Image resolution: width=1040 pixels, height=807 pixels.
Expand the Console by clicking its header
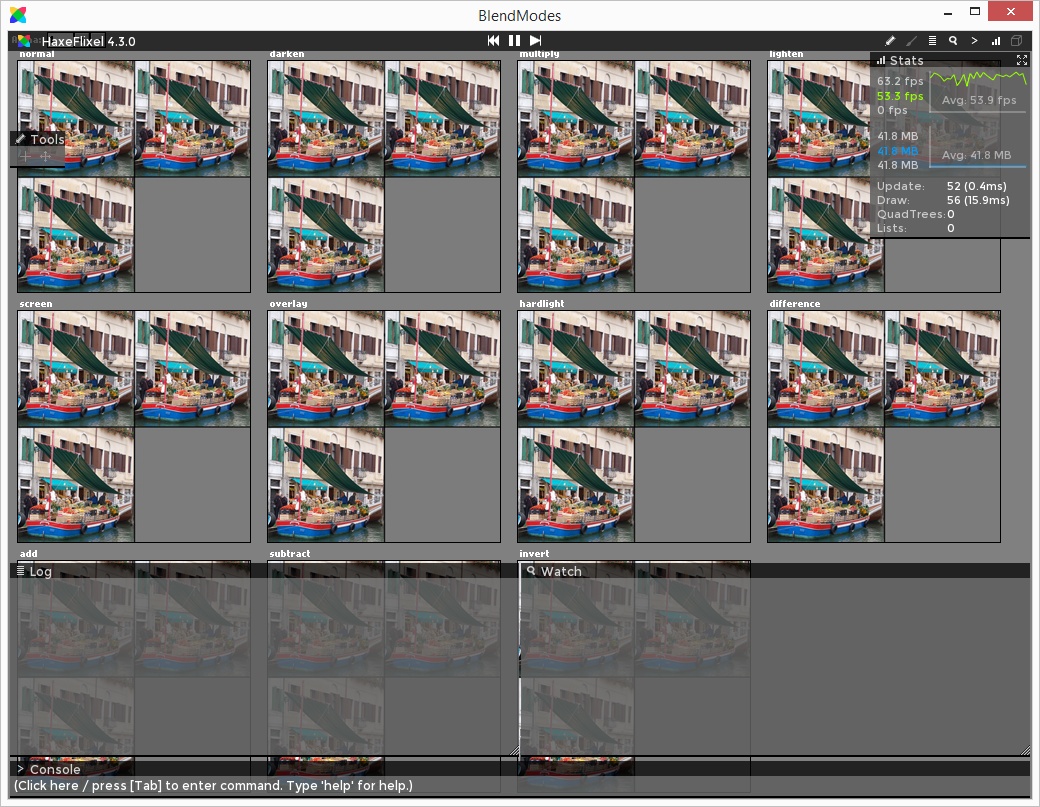[50, 769]
